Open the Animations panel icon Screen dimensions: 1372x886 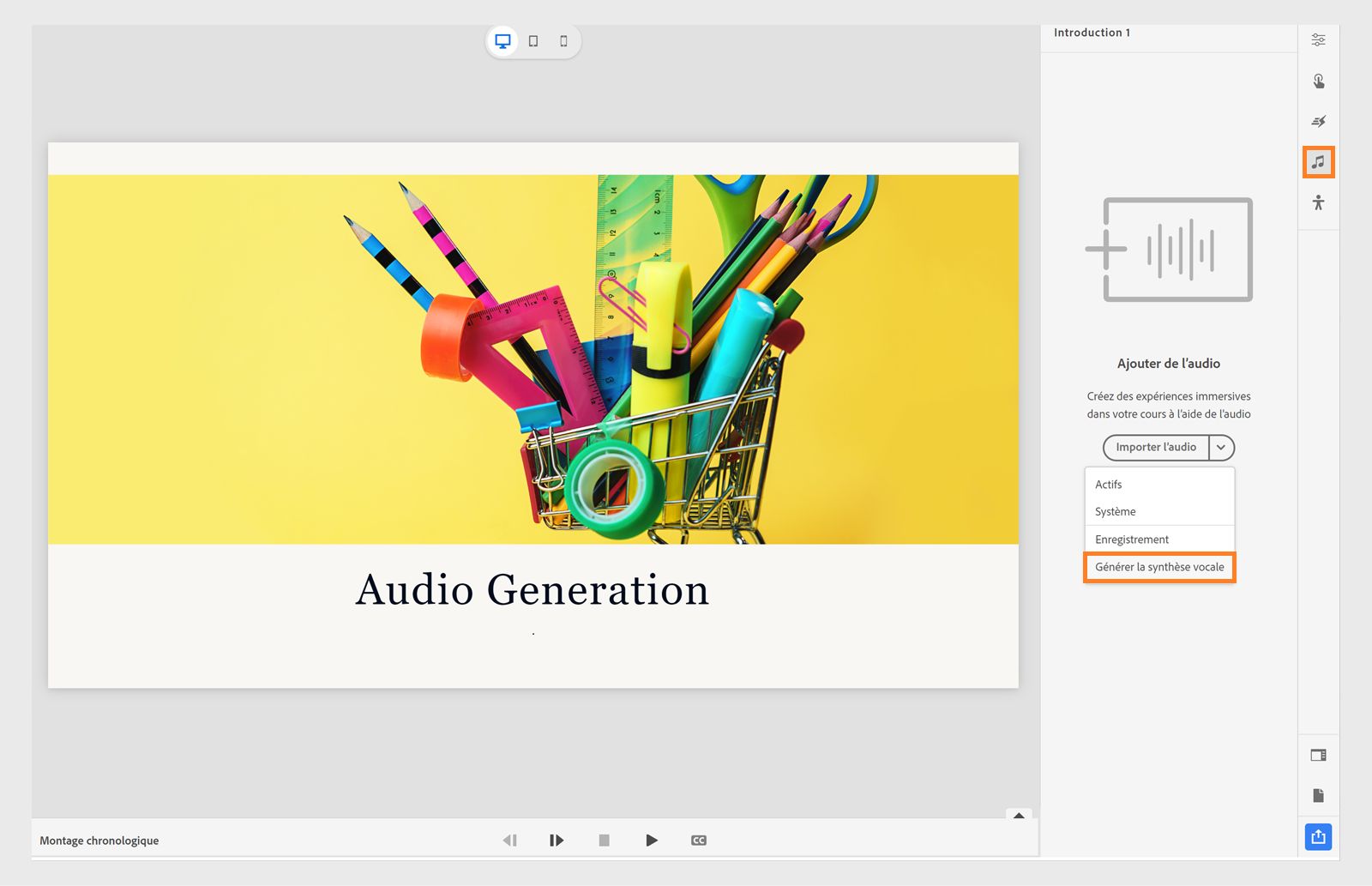[1318, 122]
